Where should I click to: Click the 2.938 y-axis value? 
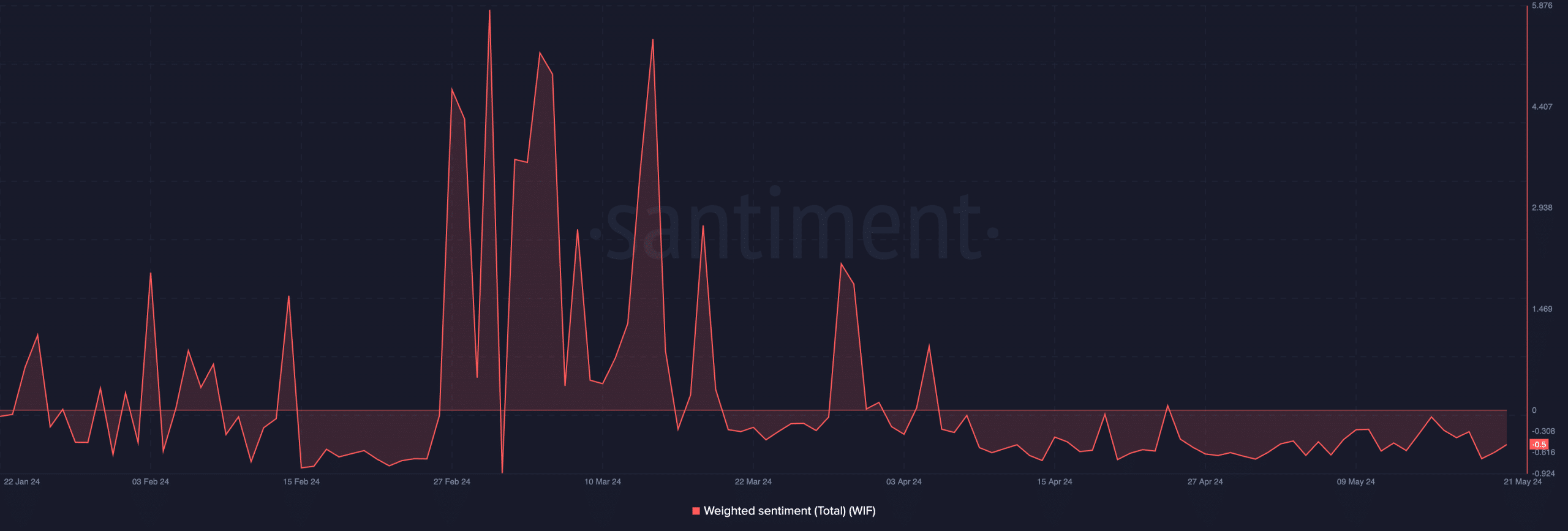coord(1542,208)
